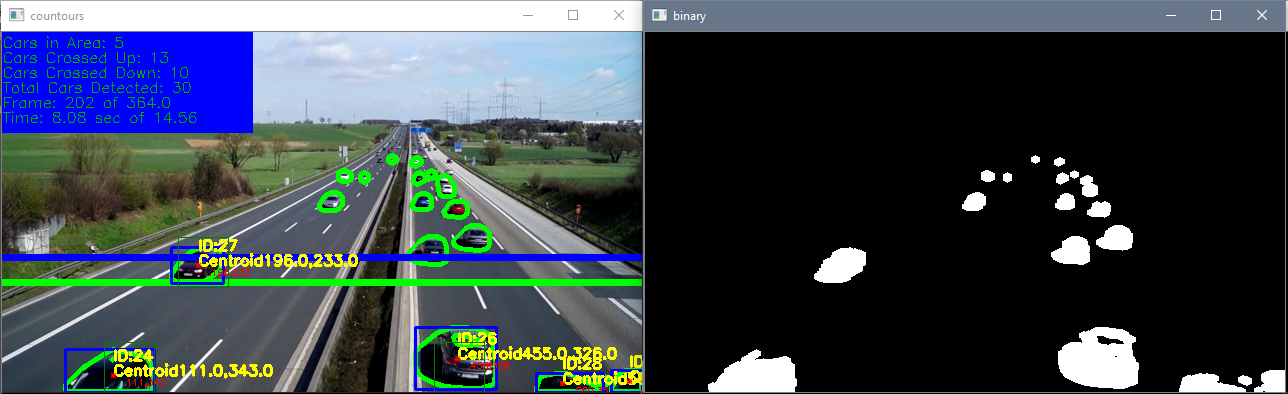Close the countours window
Image resolution: width=1288 pixels, height=394 pixels.
(x=619, y=16)
